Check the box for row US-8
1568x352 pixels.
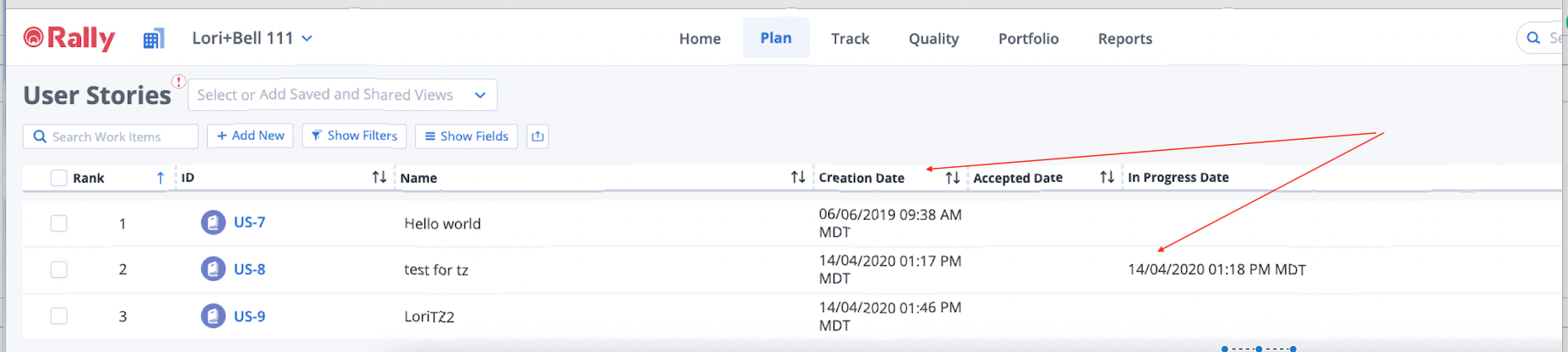pos(59,269)
